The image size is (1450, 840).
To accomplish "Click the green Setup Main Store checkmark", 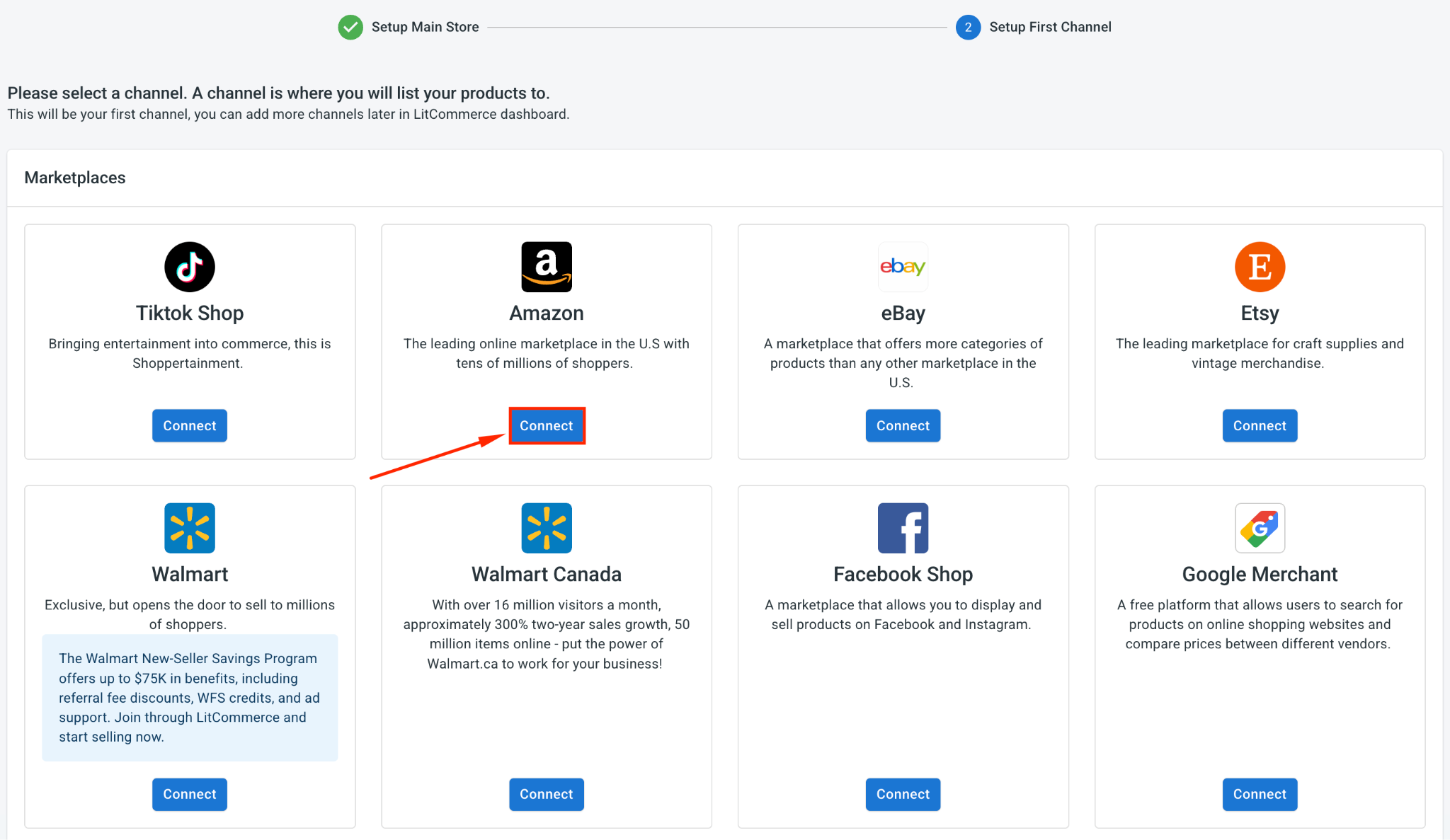I will tap(350, 27).
